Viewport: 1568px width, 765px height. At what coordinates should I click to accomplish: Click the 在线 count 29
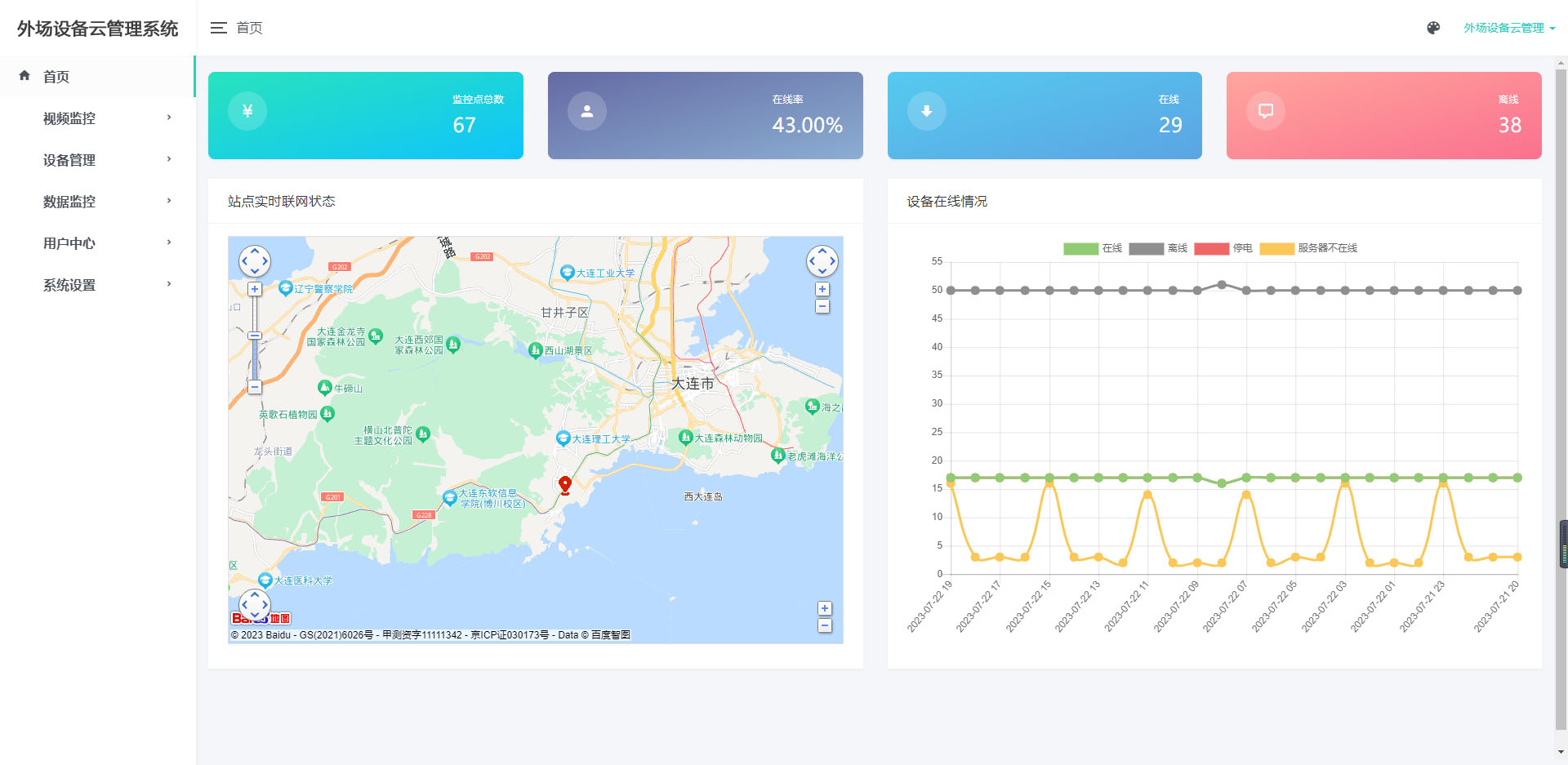(x=1170, y=125)
